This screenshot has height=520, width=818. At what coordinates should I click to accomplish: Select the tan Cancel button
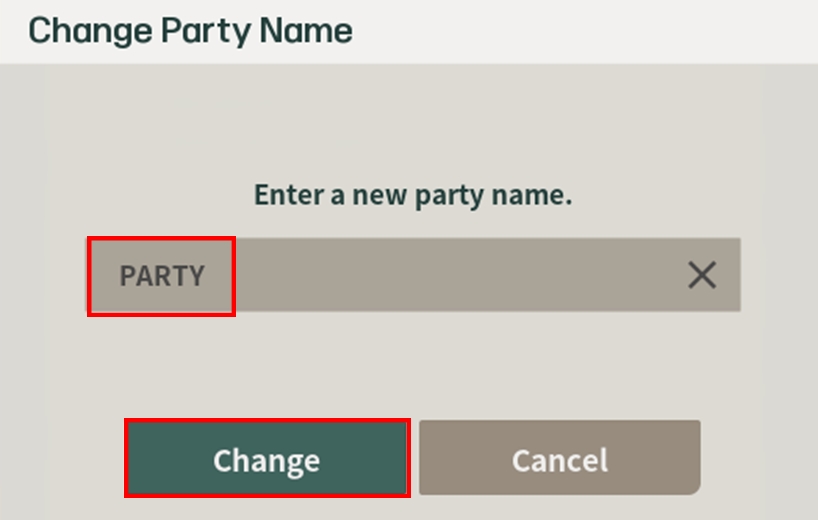pyautogui.click(x=559, y=459)
